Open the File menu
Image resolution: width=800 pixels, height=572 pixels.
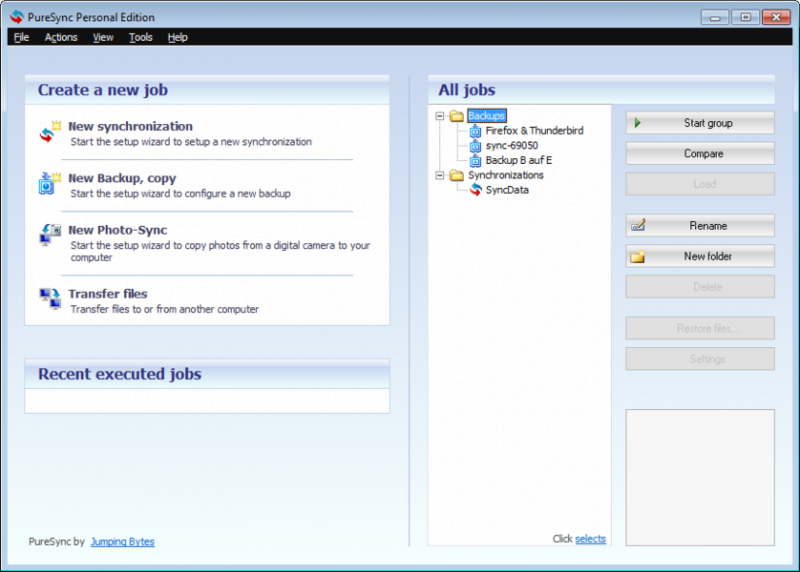click(21, 37)
